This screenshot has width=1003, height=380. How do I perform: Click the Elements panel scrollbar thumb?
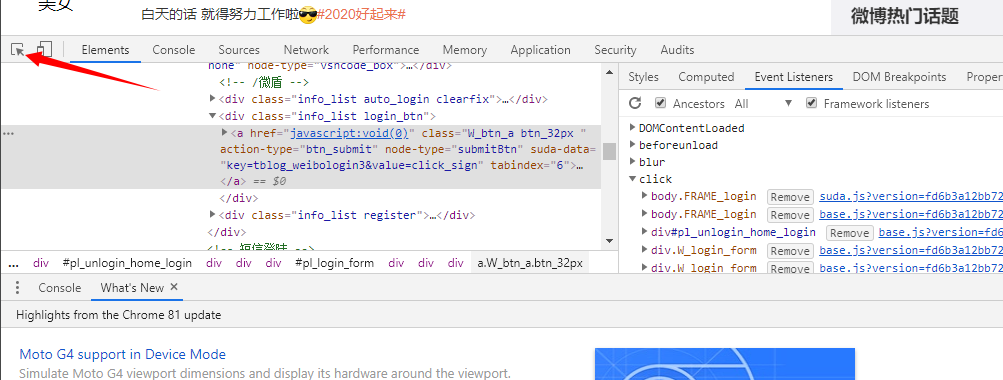609,151
